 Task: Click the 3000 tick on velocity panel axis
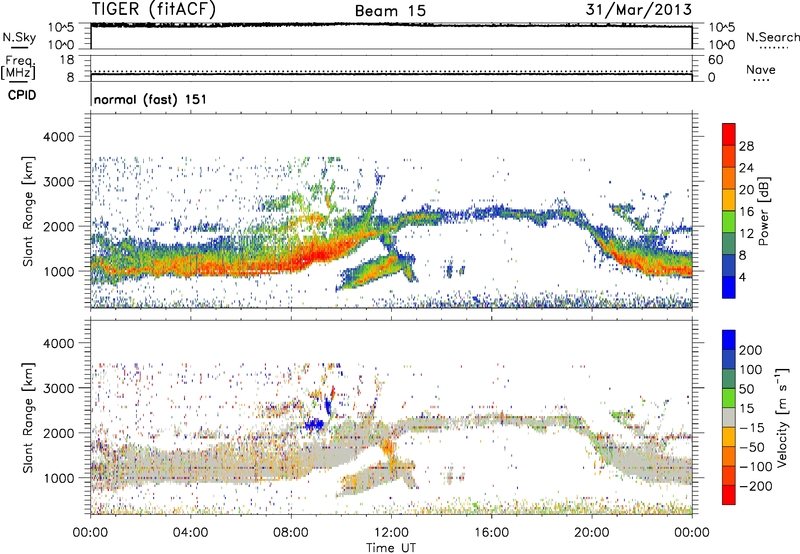click(58, 388)
